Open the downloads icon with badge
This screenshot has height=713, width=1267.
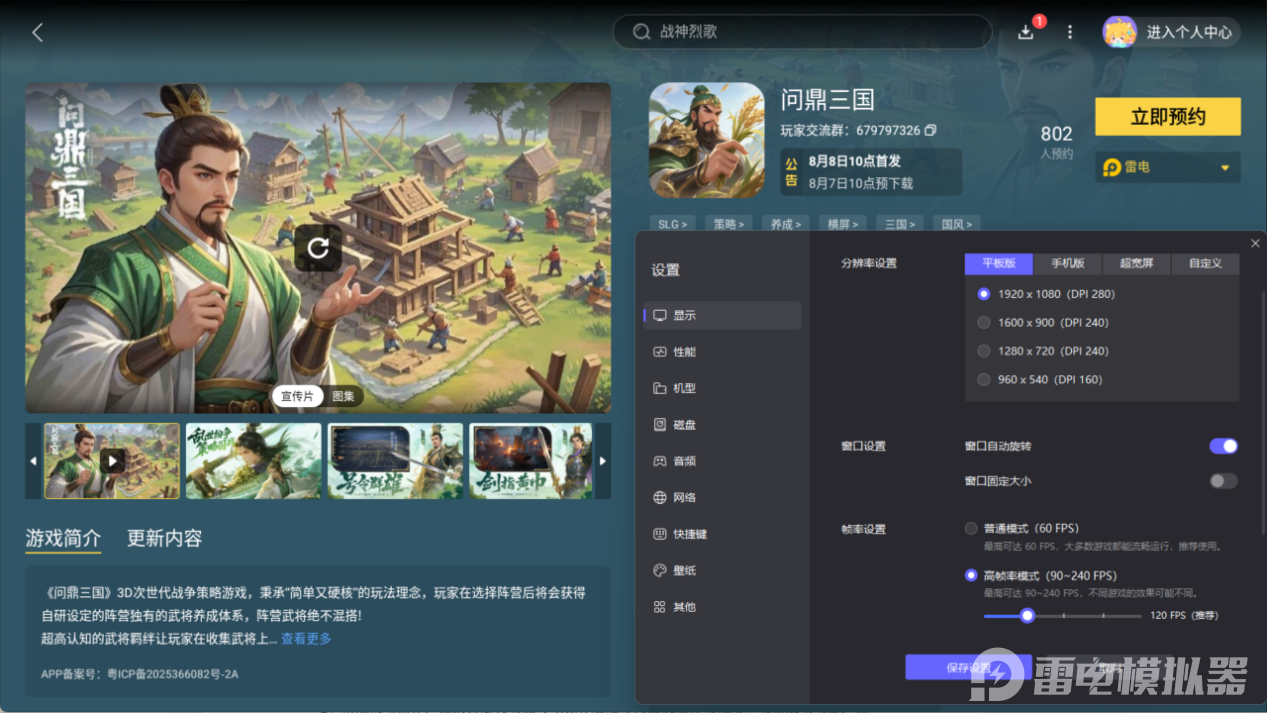(1026, 32)
